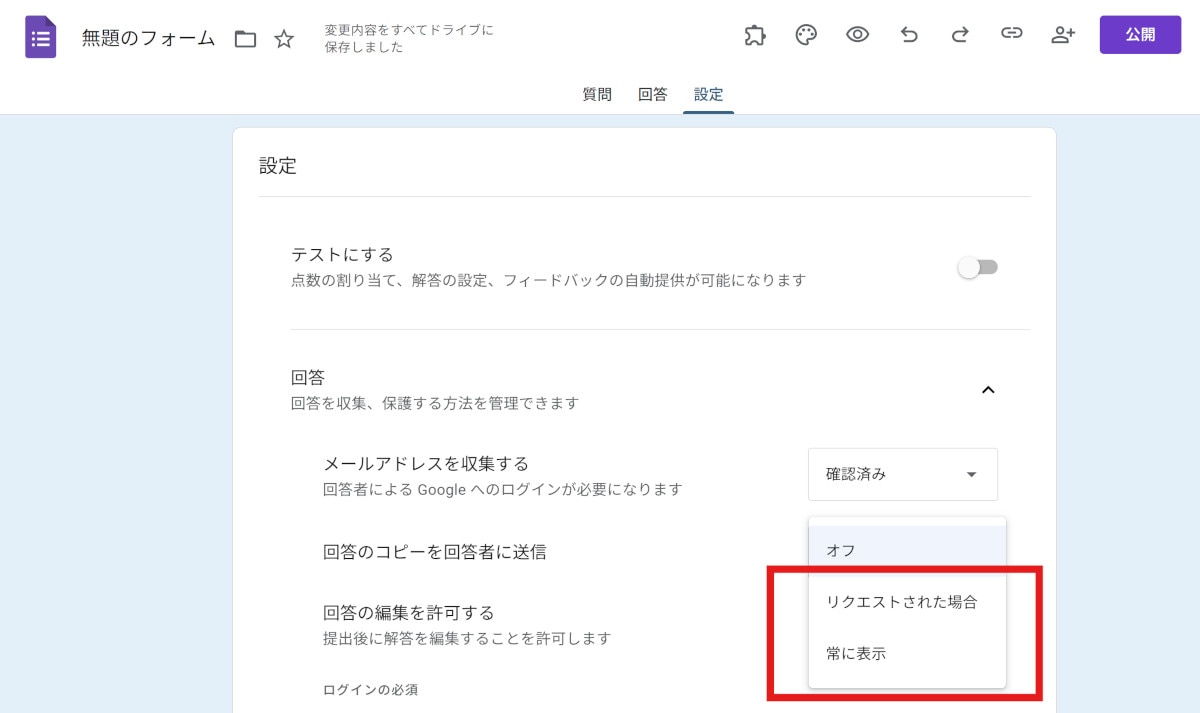Click the redo arrow icon
This screenshot has height=713, width=1200.
click(960, 34)
